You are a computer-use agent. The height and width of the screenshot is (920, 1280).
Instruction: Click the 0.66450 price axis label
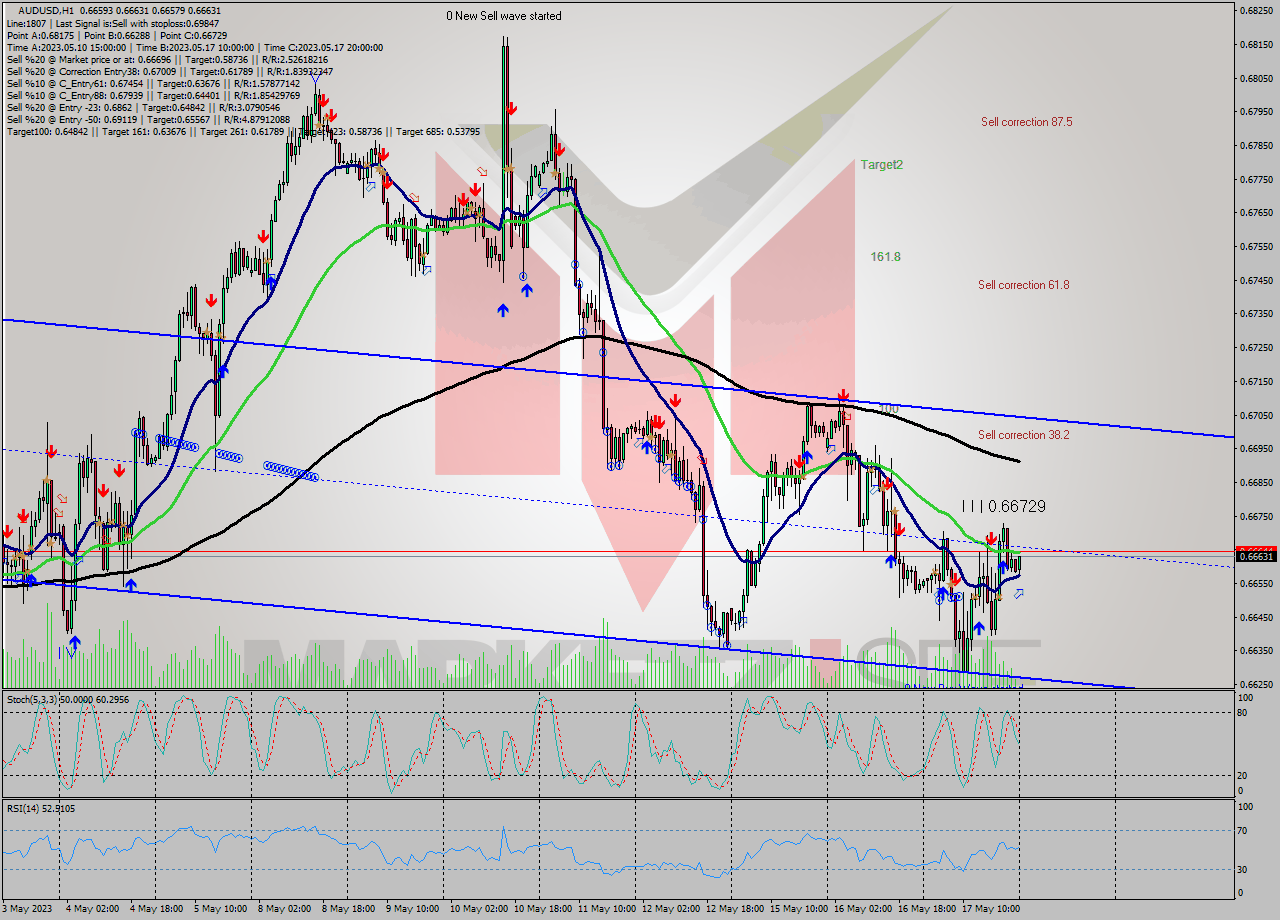click(x=1258, y=617)
